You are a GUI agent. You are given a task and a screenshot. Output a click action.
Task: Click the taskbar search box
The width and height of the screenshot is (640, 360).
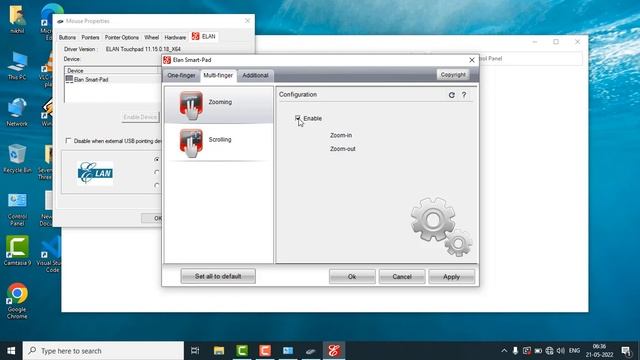click(x=103, y=351)
